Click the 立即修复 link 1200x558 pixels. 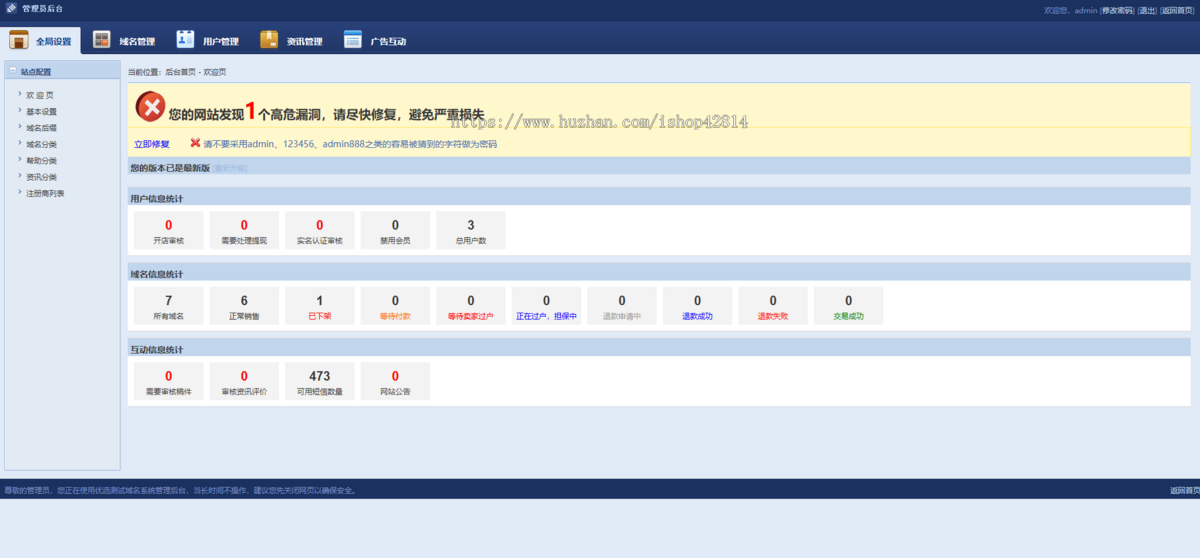point(152,144)
